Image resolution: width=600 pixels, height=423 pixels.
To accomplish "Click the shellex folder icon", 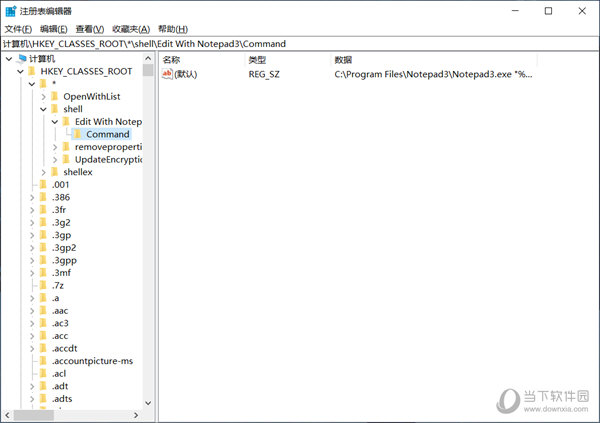I will 55,172.
